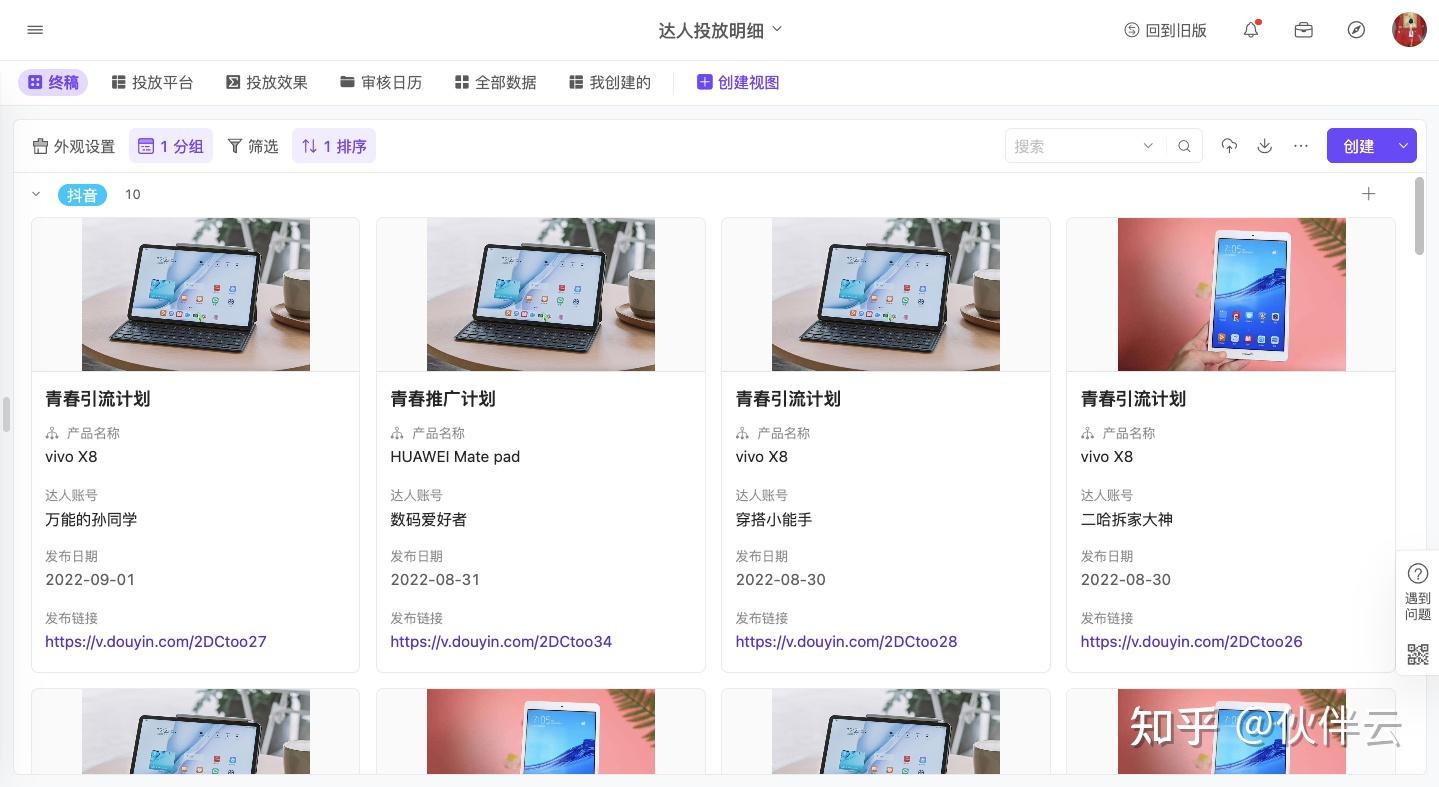The width and height of the screenshot is (1439, 787).
Task: Click the 万能的孙同学 account name
Action: click(91, 519)
